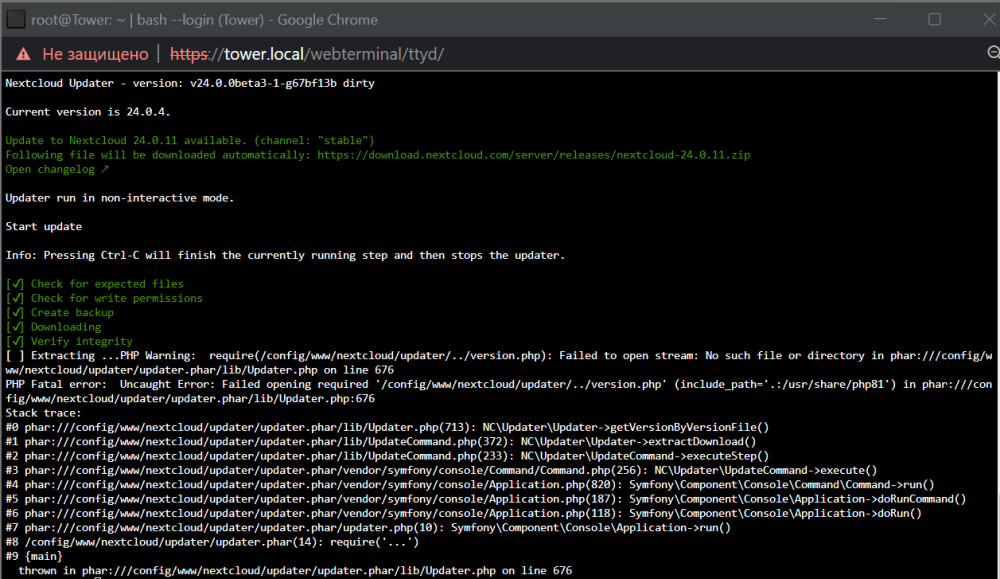The image size is (1000, 579).
Task: Open changelog link in the terminal
Action: tap(57, 170)
